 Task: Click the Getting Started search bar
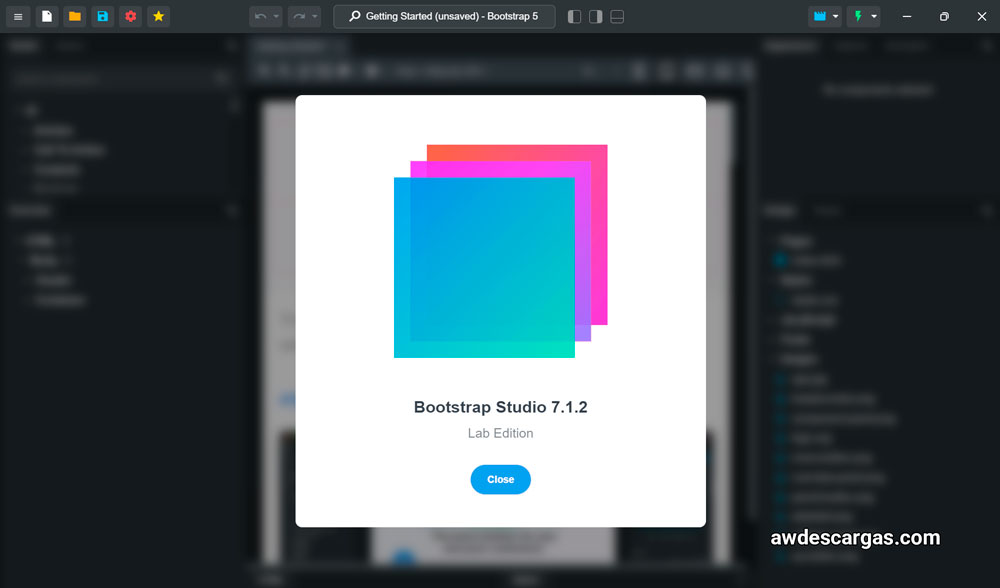(x=444, y=17)
